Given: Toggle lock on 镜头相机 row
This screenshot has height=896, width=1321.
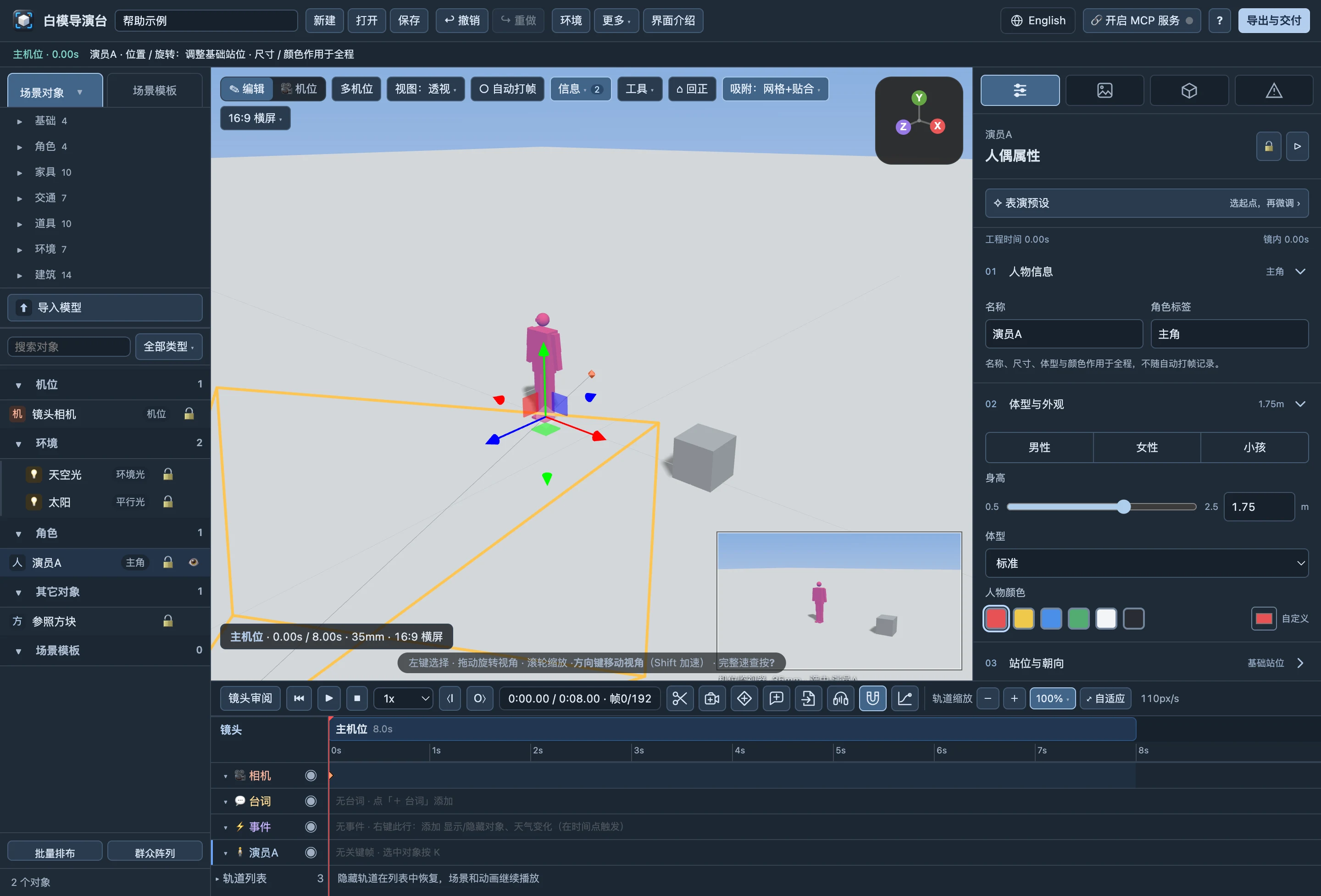Looking at the screenshot, I should 189,414.
